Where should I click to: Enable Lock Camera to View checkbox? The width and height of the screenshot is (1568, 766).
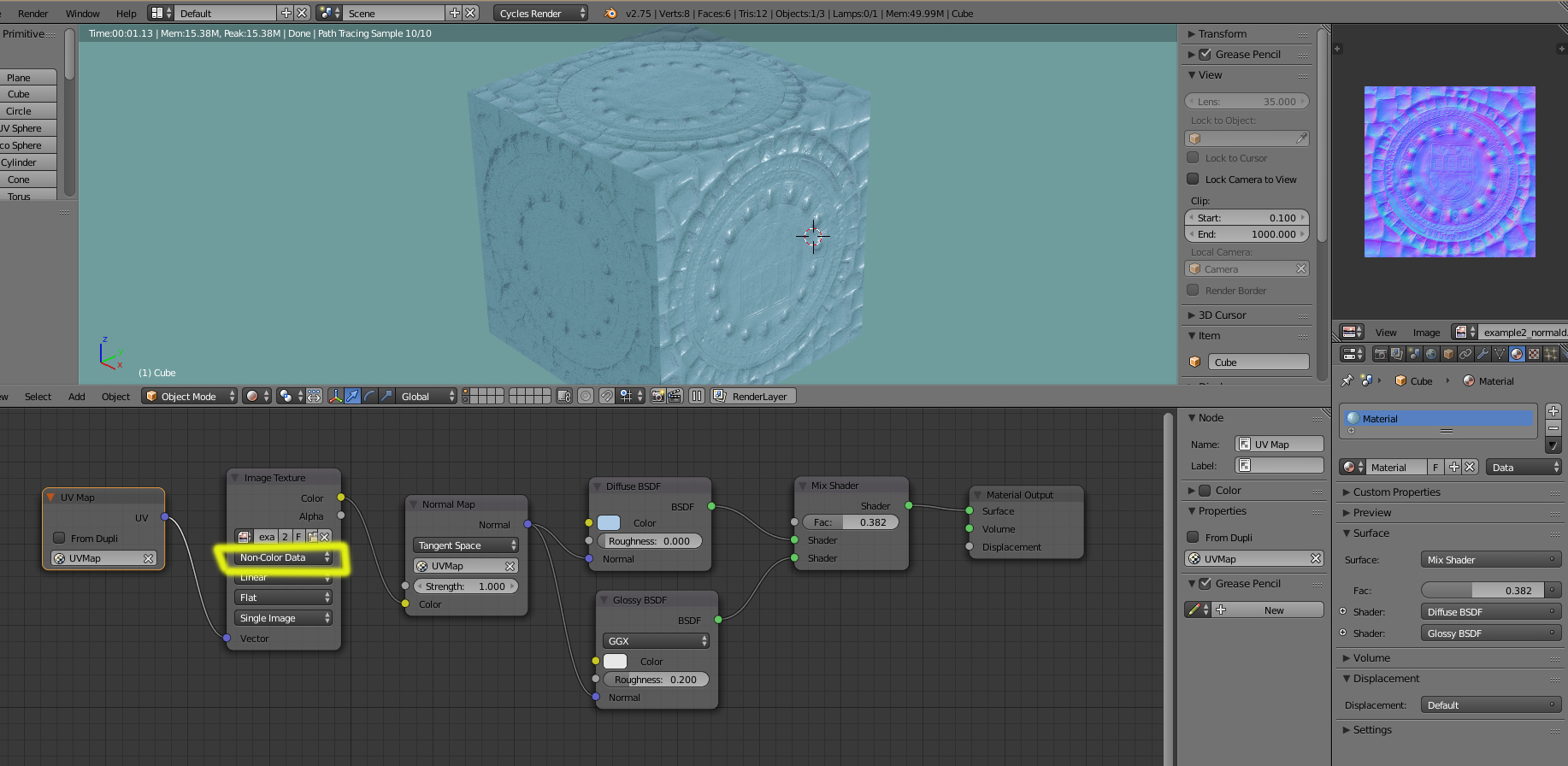coord(1193,179)
